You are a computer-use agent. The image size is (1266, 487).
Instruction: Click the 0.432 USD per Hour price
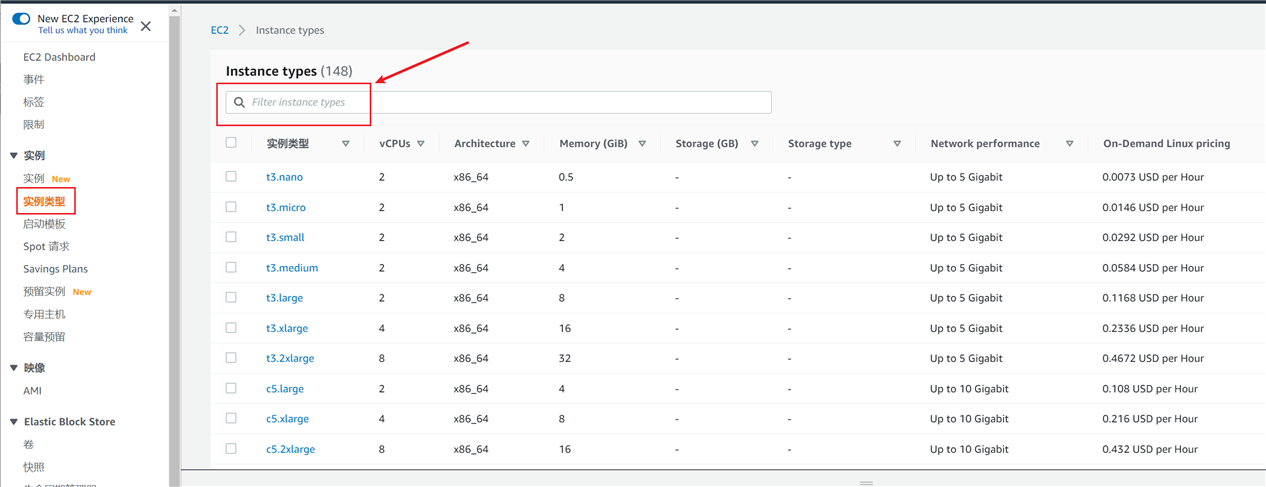pyautogui.click(x=1150, y=449)
